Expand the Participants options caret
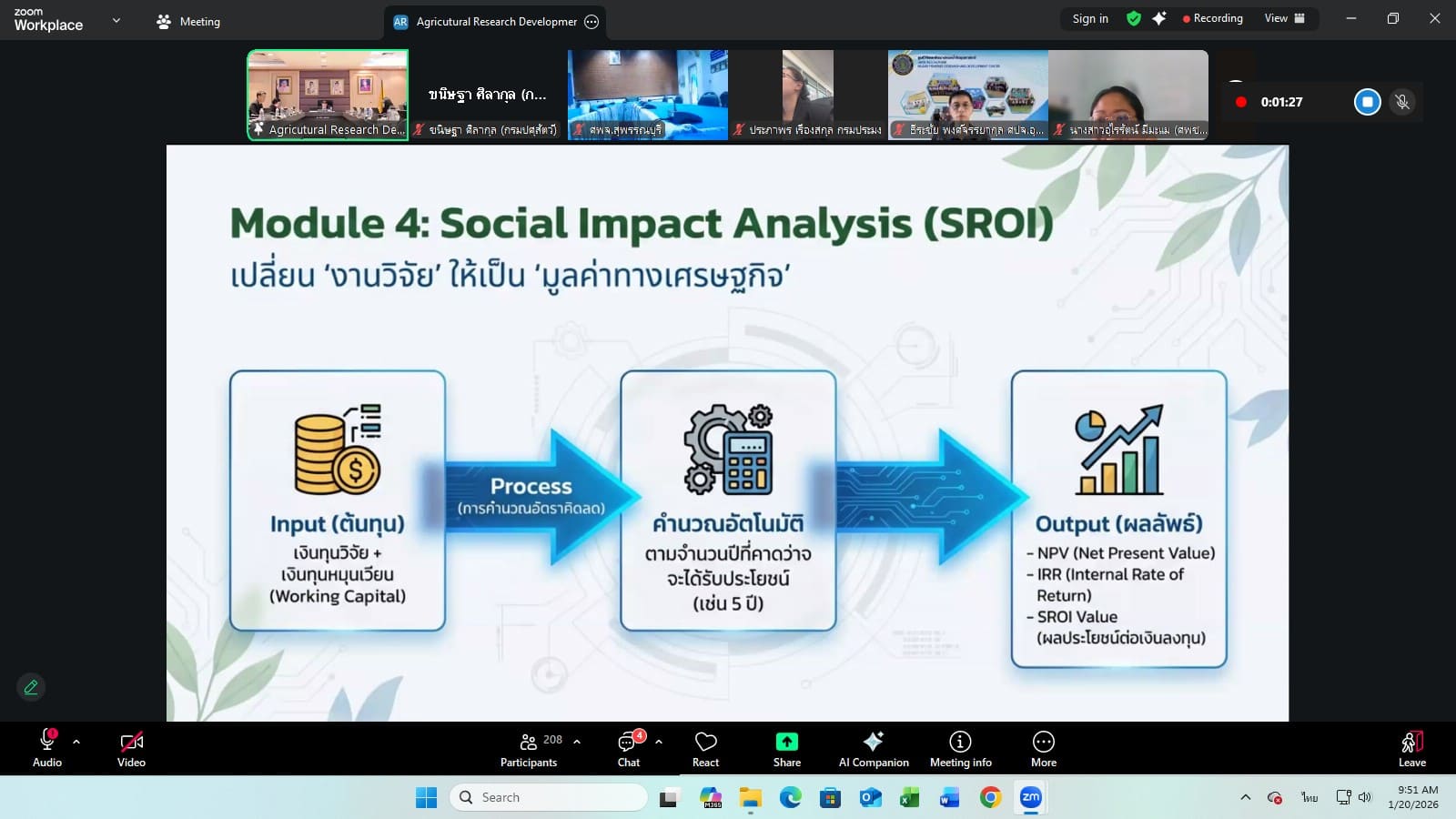1456x819 pixels. [x=577, y=742]
